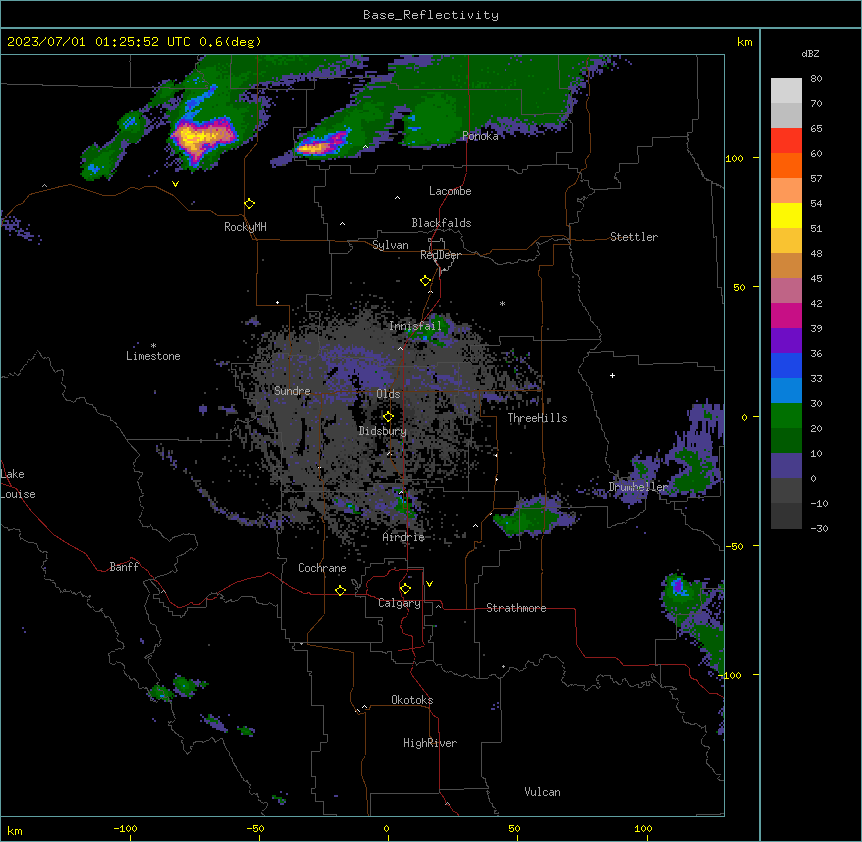Select the RedDeer city label
The height and width of the screenshot is (842, 862).
coord(440,255)
